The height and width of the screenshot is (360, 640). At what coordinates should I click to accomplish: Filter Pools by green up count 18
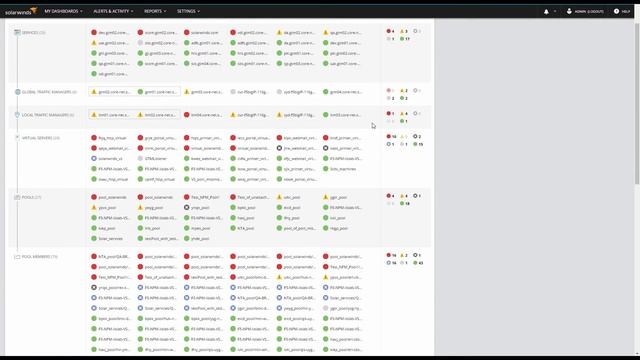click(x=405, y=204)
